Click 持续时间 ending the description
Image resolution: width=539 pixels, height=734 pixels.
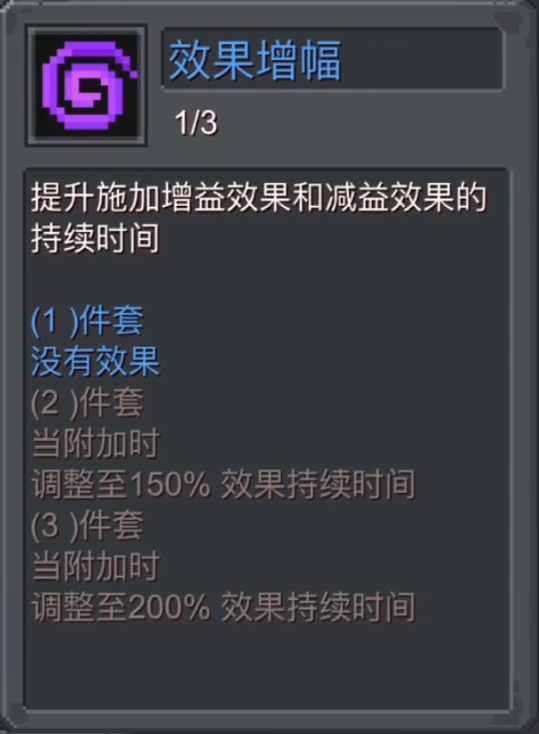point(96,238)
